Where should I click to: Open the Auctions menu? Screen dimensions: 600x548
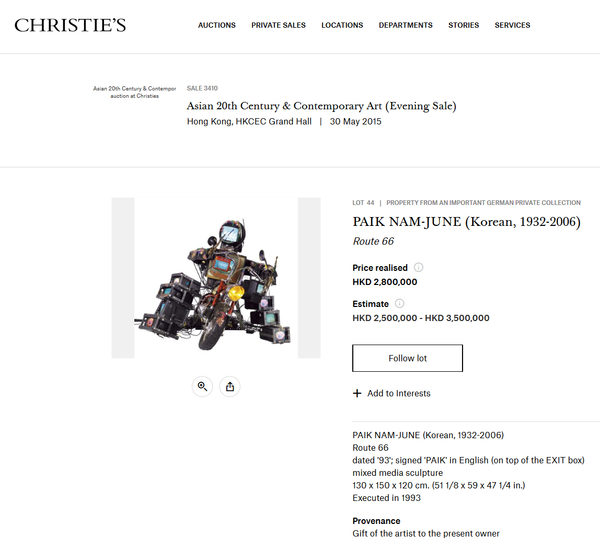coord(217,25)
